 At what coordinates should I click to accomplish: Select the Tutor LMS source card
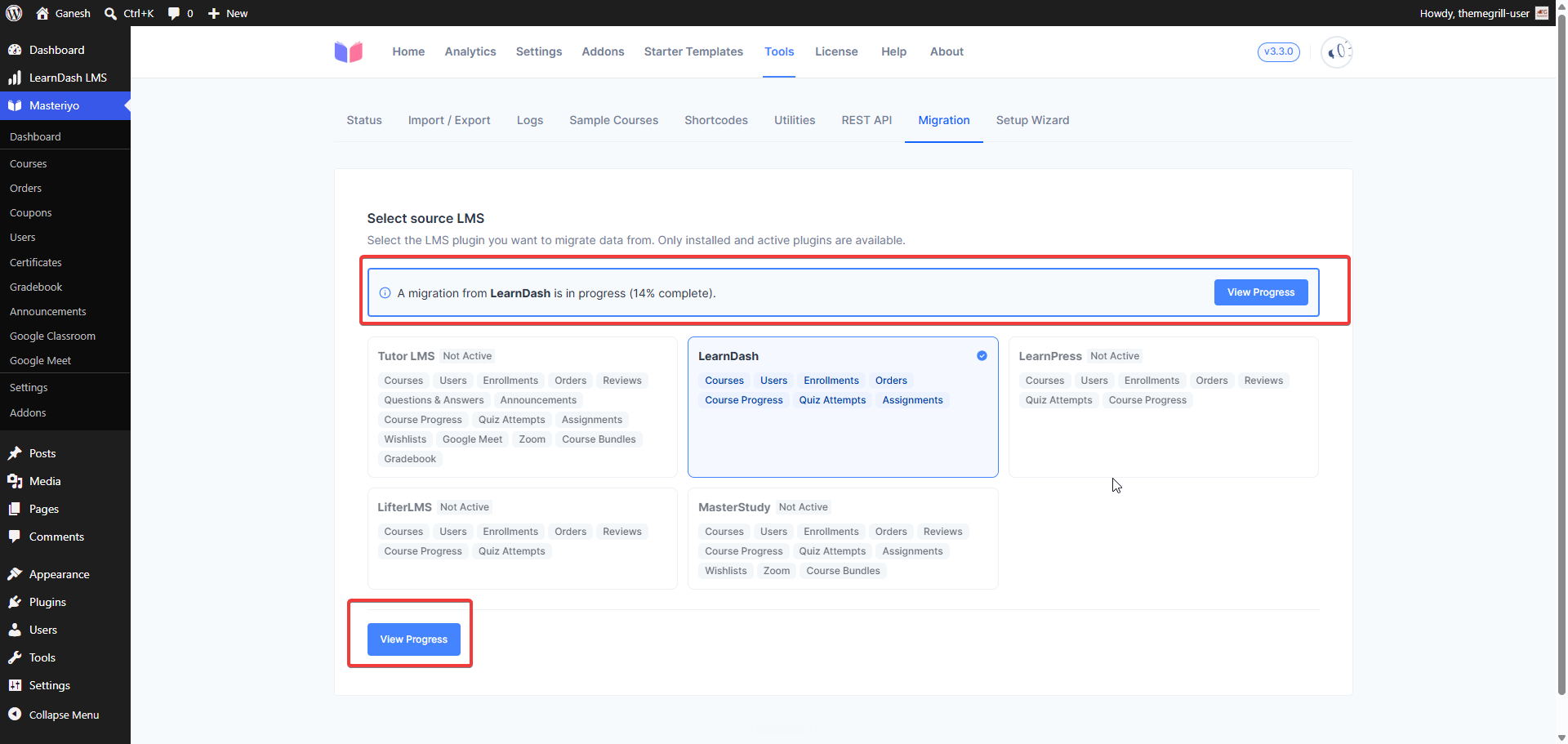pos(523,407)
